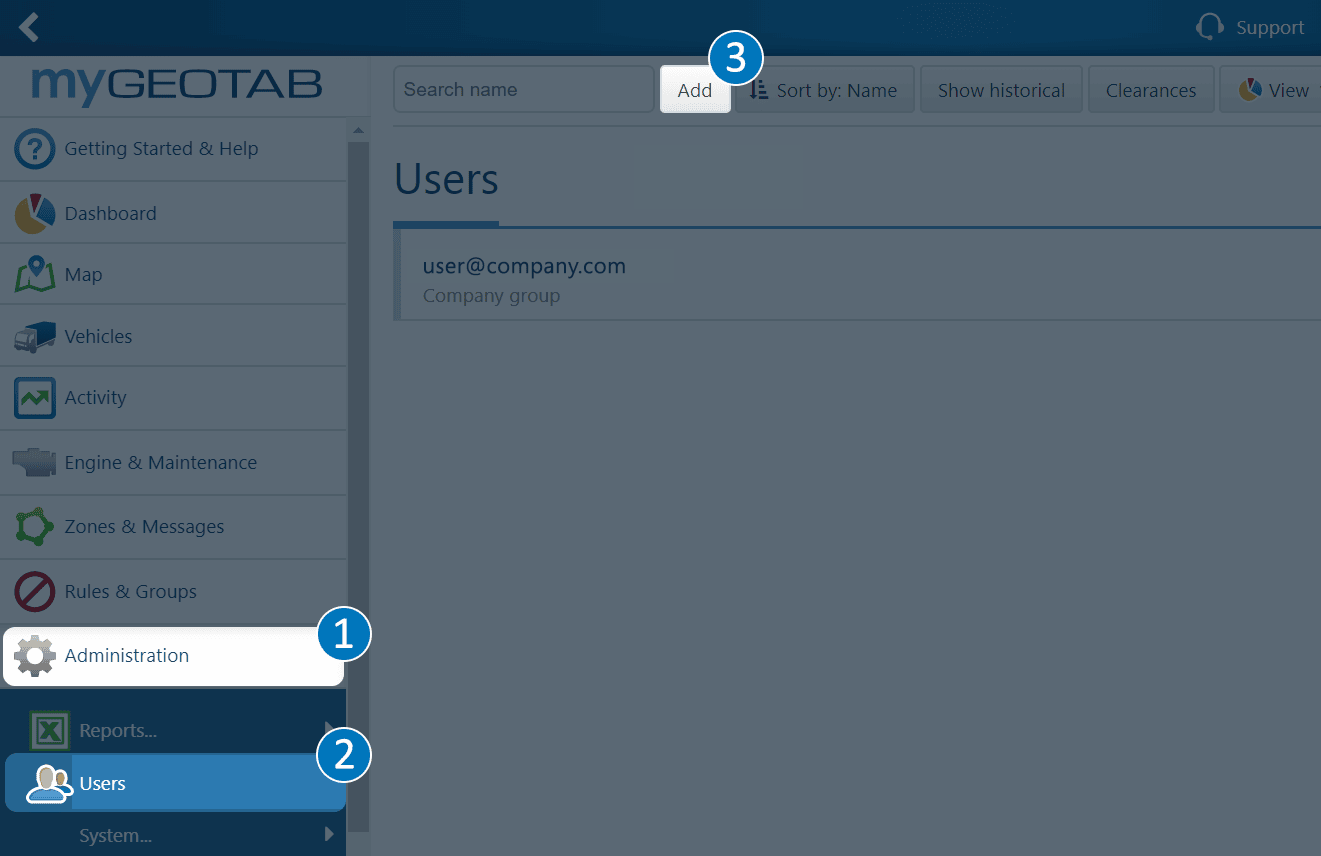Select the Rules & Groups prohibition icon

coord(34,592)
